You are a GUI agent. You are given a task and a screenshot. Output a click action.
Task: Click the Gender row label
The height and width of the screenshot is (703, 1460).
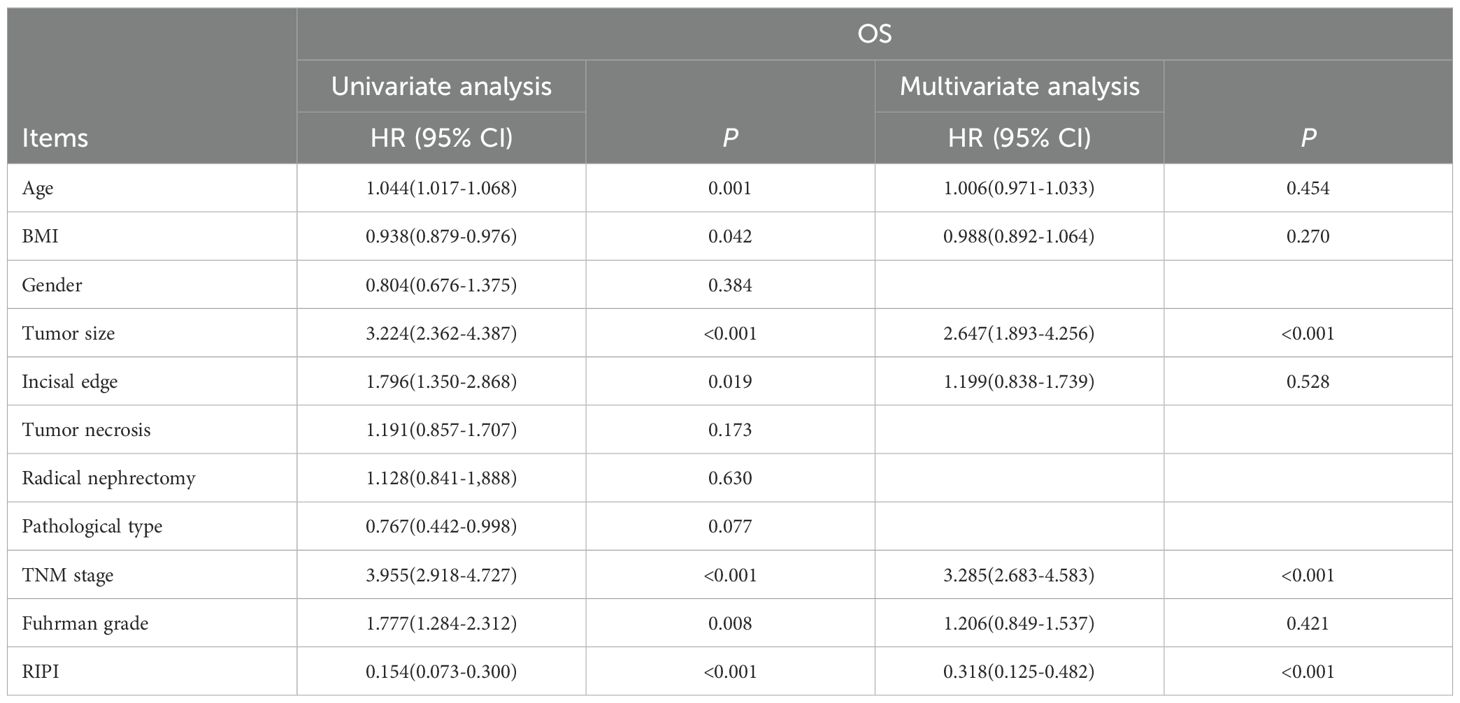tap(52, 285)
